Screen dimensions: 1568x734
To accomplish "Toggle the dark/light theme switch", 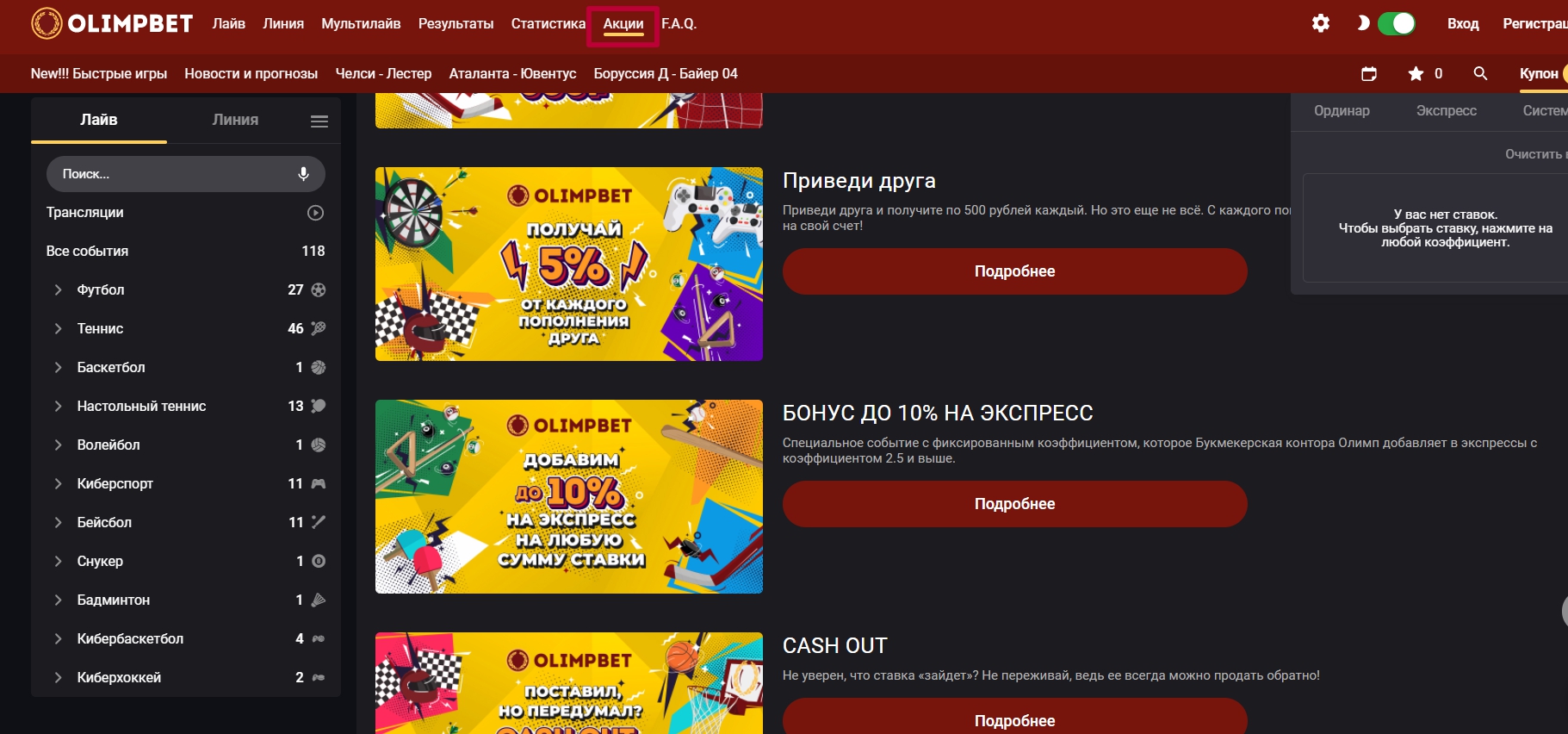I will (1397, 23).
